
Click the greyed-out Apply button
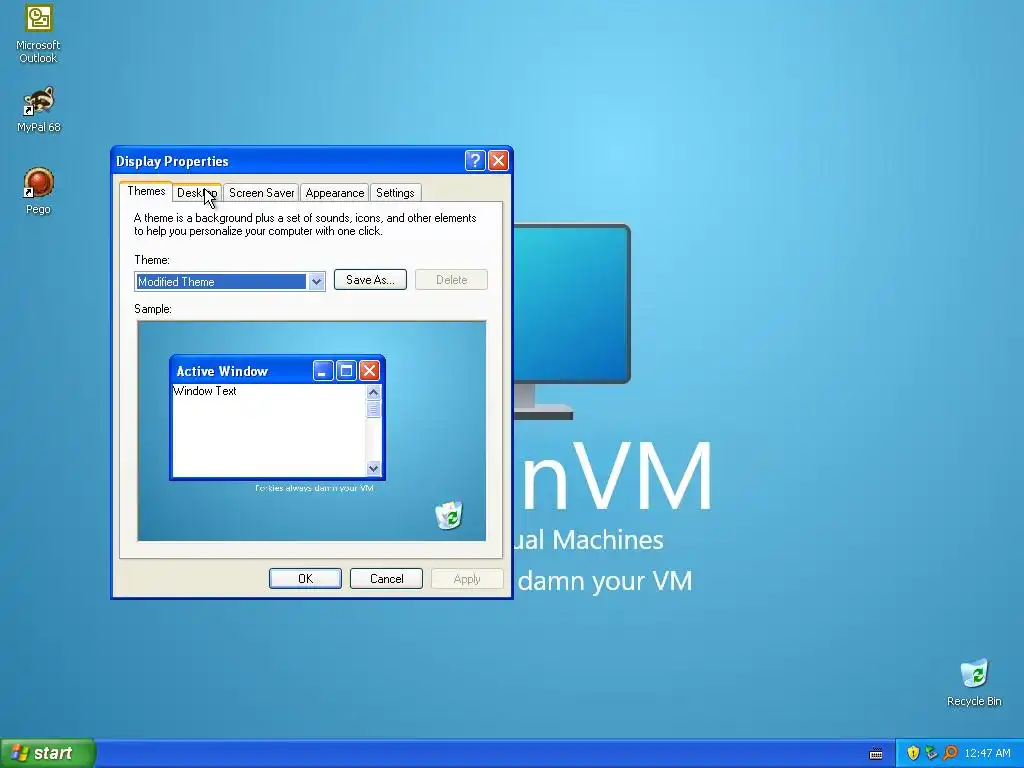pos(467,579)
